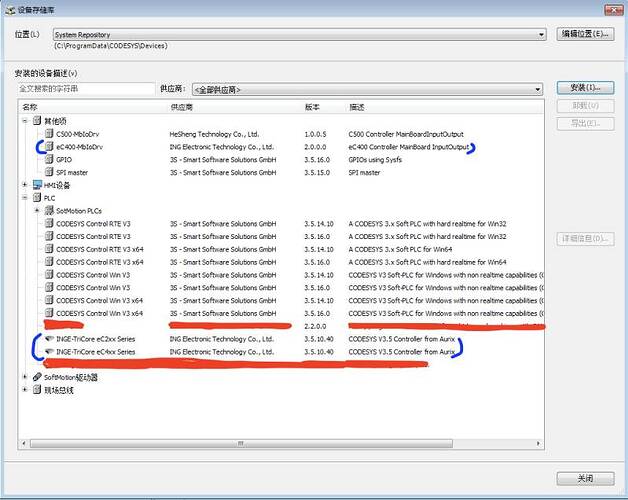Click 'A CODESYS 3.x Soft PLC for Win64' text
This screenshot has height=500, width=628.
point(400,249)
